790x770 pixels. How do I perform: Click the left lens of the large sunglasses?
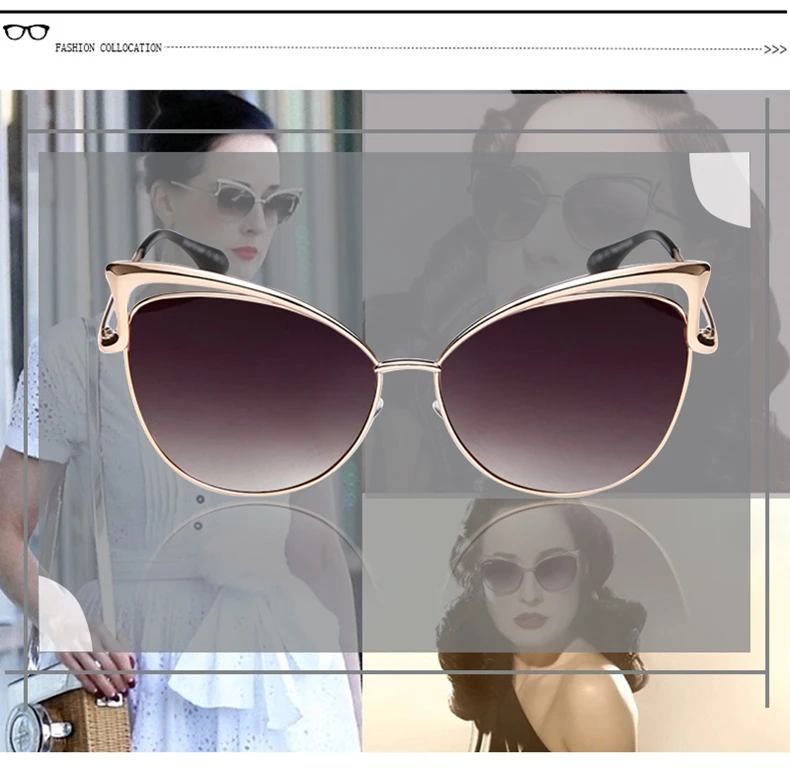coord(252,393)
